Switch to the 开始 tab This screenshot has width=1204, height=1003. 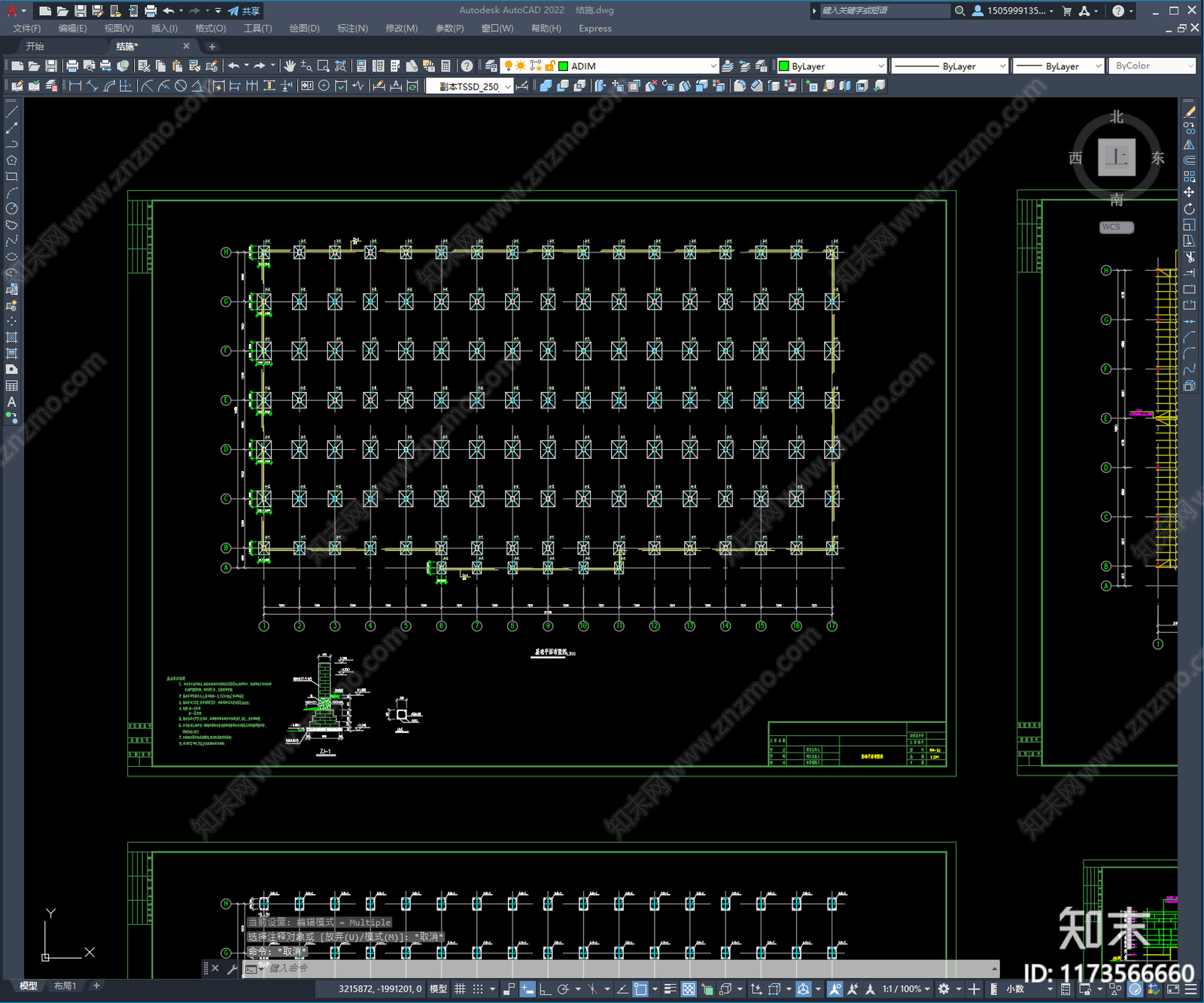point(35,47)
